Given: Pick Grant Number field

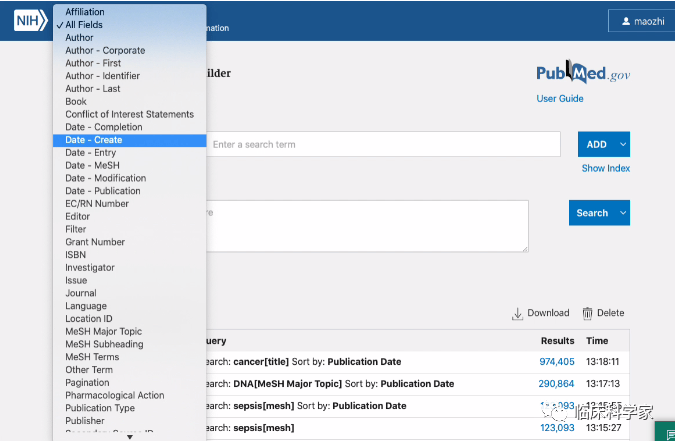Looking at the screenshot, I should pyautogui.click(x=130, y=242).
